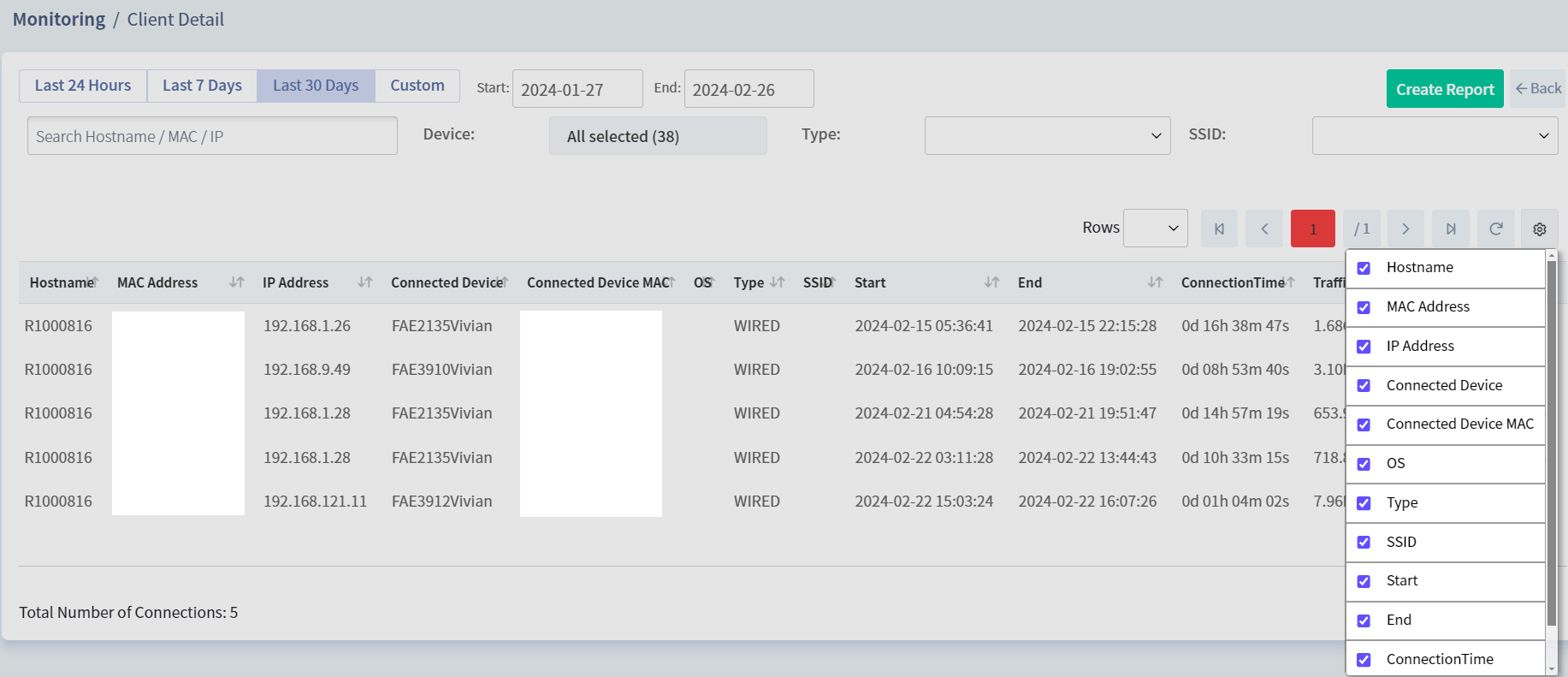Go to previous page arrow
Screen dimensions: 1568x677
(x=1264, y=229)
